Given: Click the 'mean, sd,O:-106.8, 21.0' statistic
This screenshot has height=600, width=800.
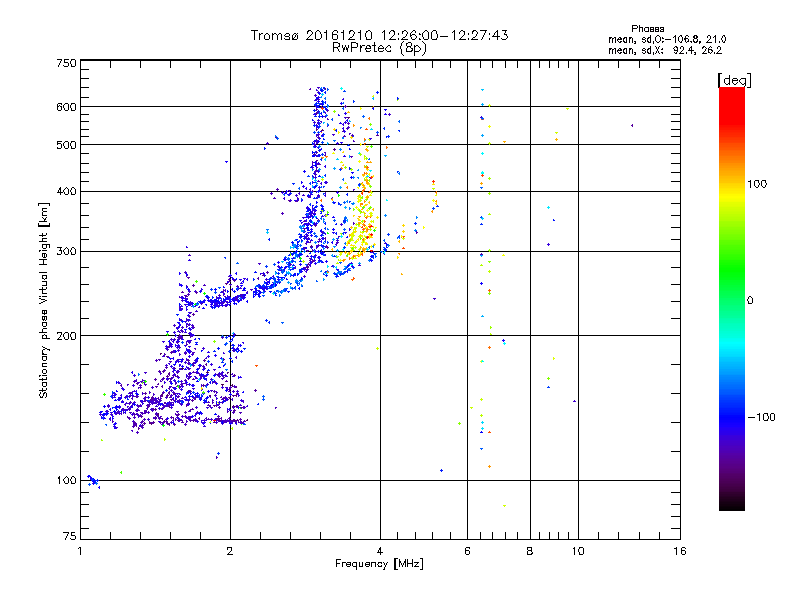Looking at the screenshot, I should [667, 39].
